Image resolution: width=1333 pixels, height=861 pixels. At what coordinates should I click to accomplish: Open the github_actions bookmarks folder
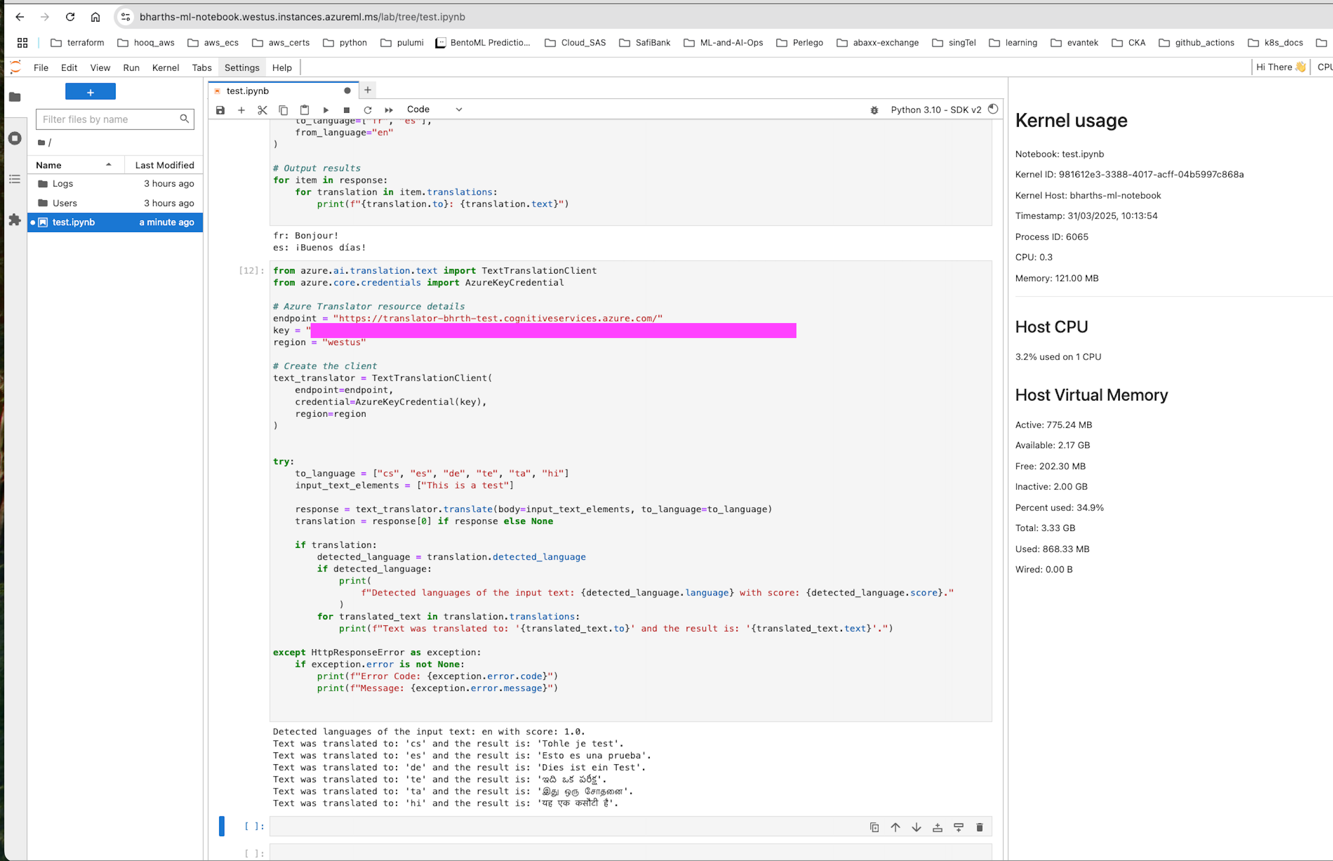click(1196, 43)
